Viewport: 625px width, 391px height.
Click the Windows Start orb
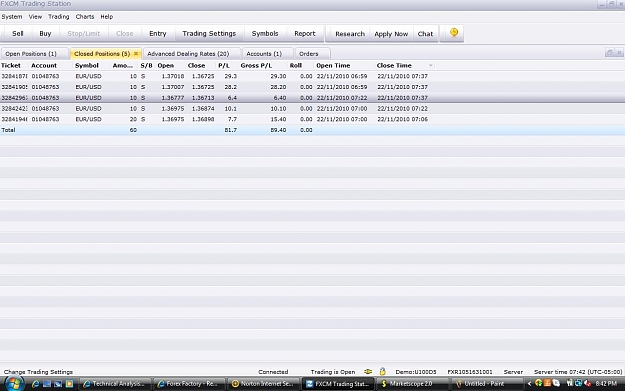[x=14, y=384]
